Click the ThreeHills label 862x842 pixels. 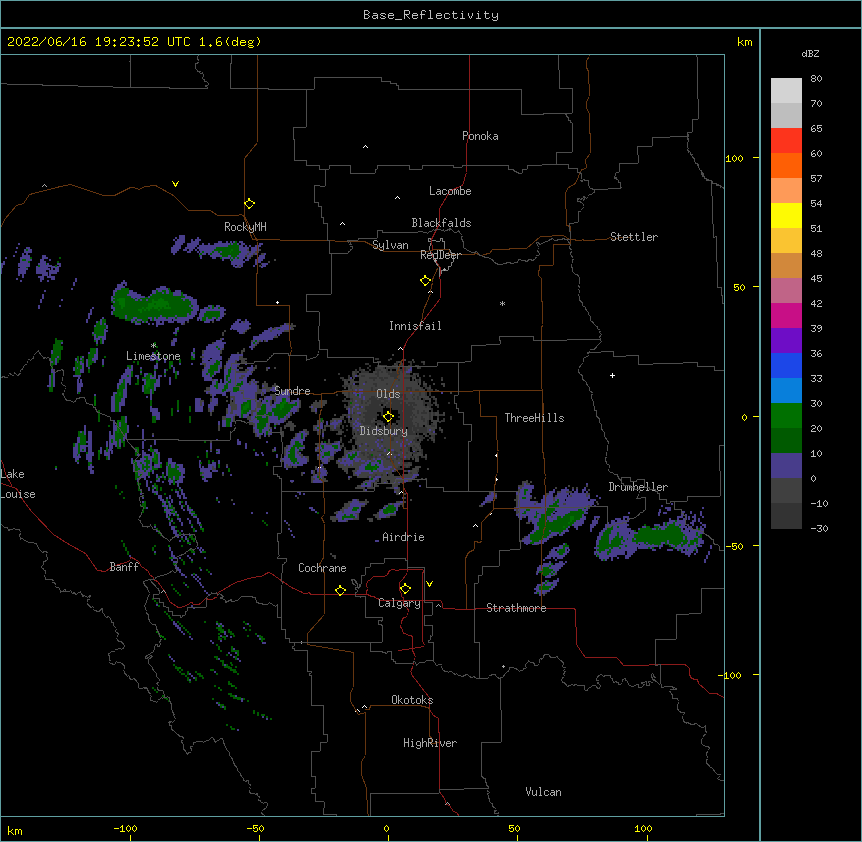point(534,418)
